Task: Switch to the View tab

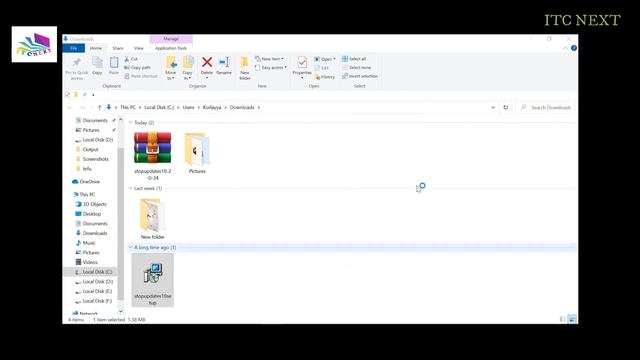Action: (x=139, y=48)
